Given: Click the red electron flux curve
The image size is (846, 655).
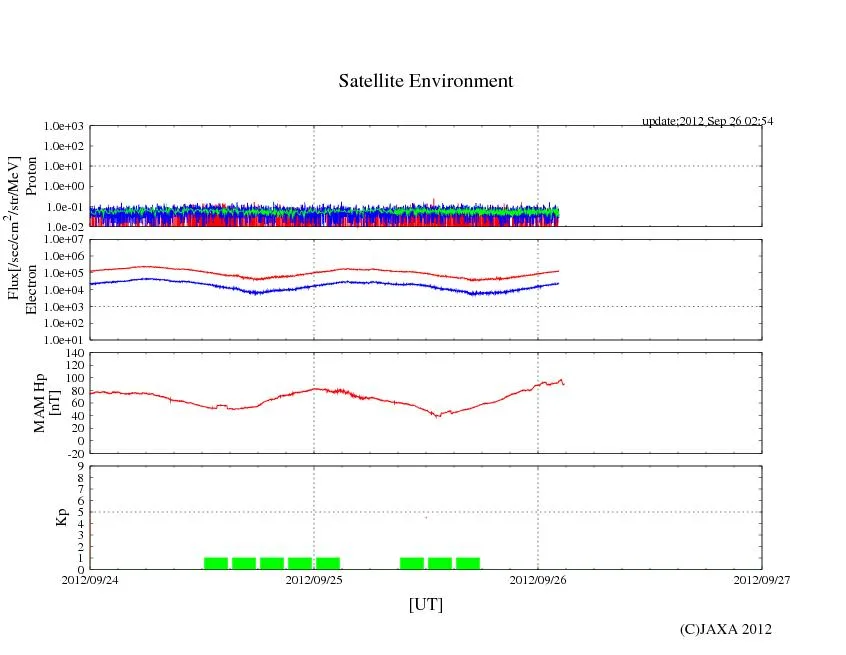Looking at the screenshot, I should pos(200,270).
